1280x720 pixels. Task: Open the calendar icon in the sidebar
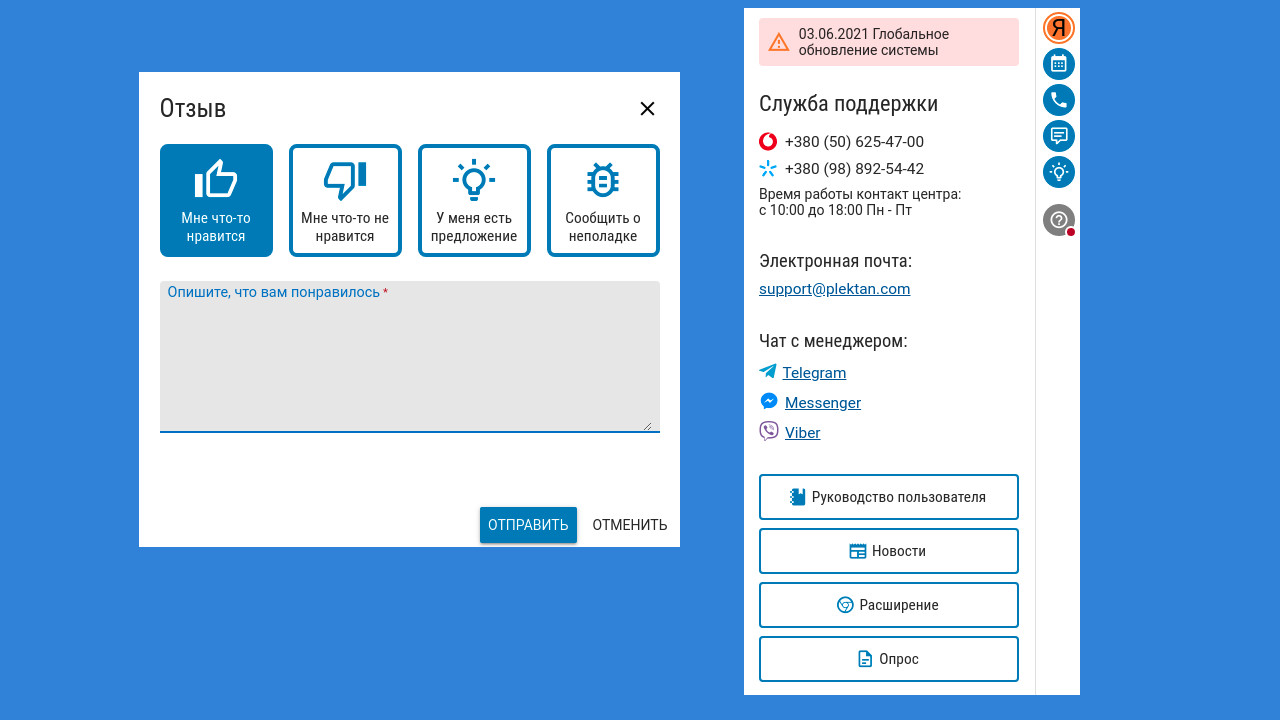click(x=1059, y=64)
